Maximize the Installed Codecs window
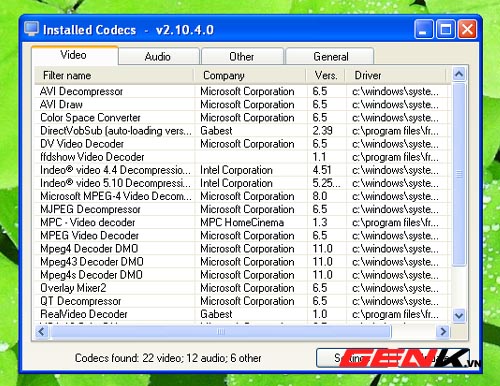Screen dimensions: 500x386 pyautogui.click(x=446, y=29)
